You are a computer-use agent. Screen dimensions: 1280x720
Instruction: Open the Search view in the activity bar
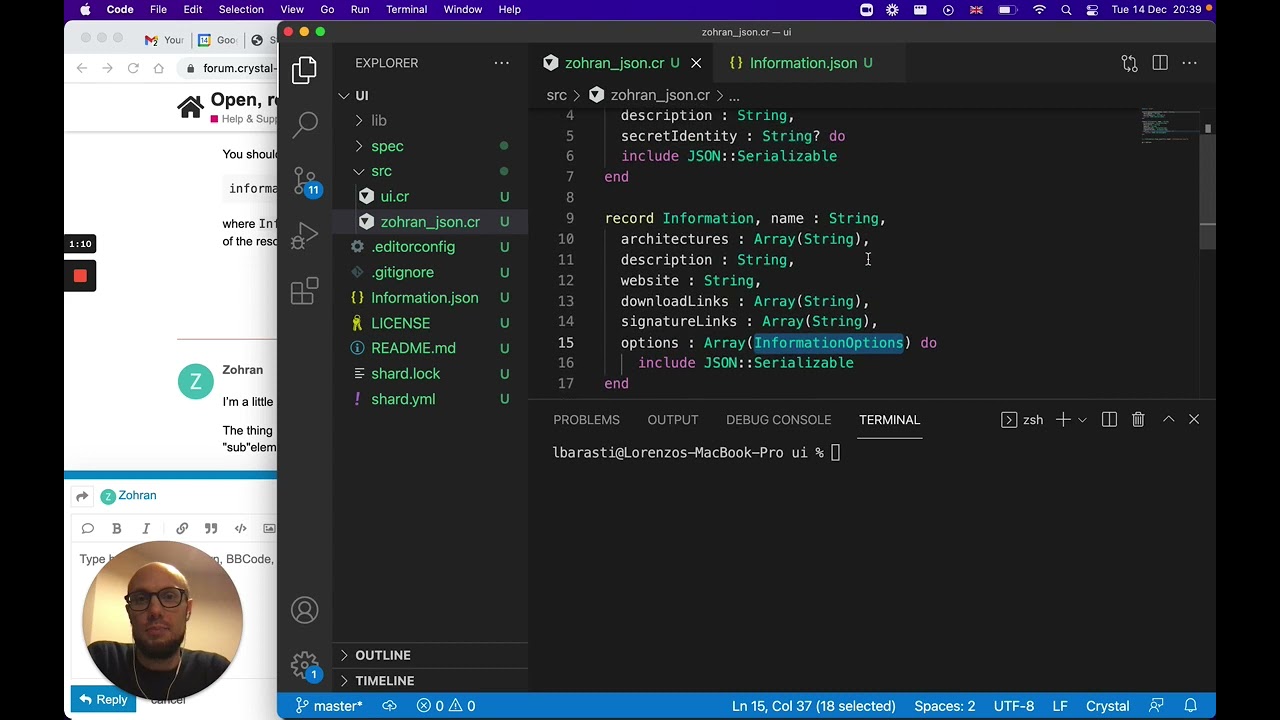[305, 125]
